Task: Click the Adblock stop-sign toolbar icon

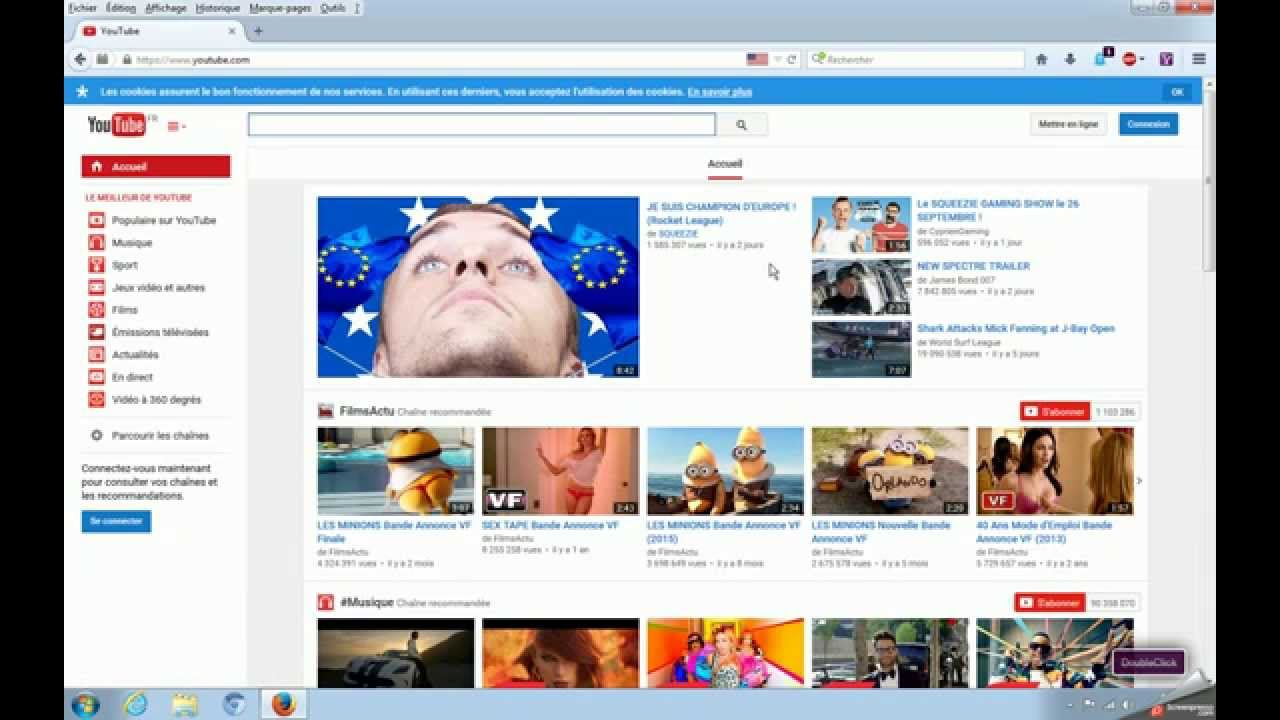Action: coord(1131,60)
